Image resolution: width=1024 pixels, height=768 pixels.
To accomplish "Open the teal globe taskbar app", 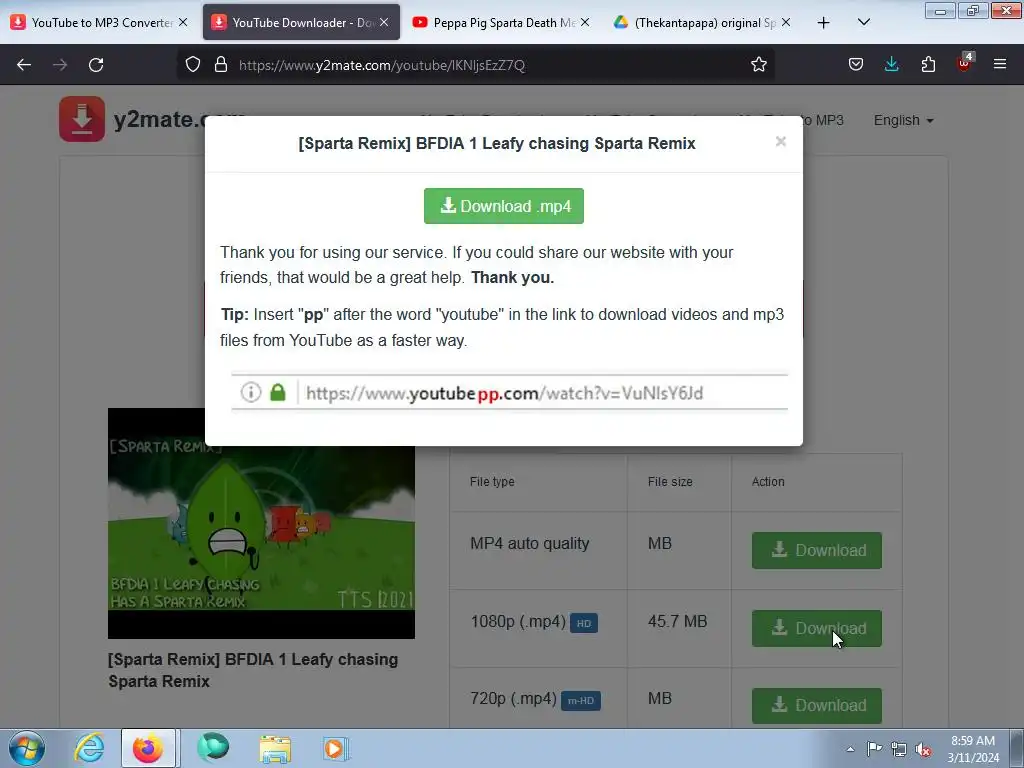I will click(x=213, y=748).
